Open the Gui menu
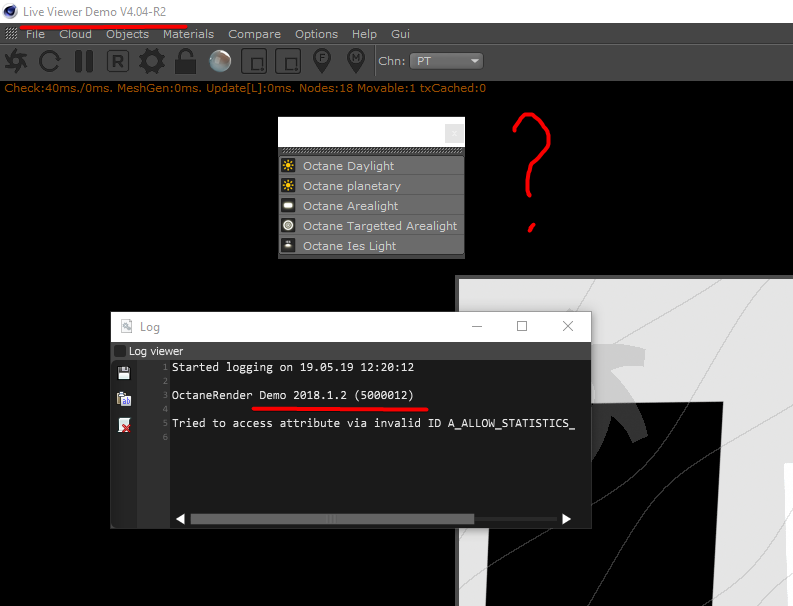793x606 pixels. tap(400, 34)
